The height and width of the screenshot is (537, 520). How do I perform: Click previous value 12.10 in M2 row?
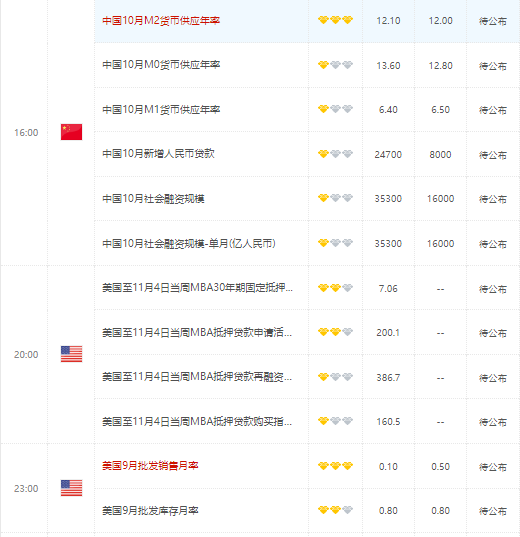tap(388, 21)
